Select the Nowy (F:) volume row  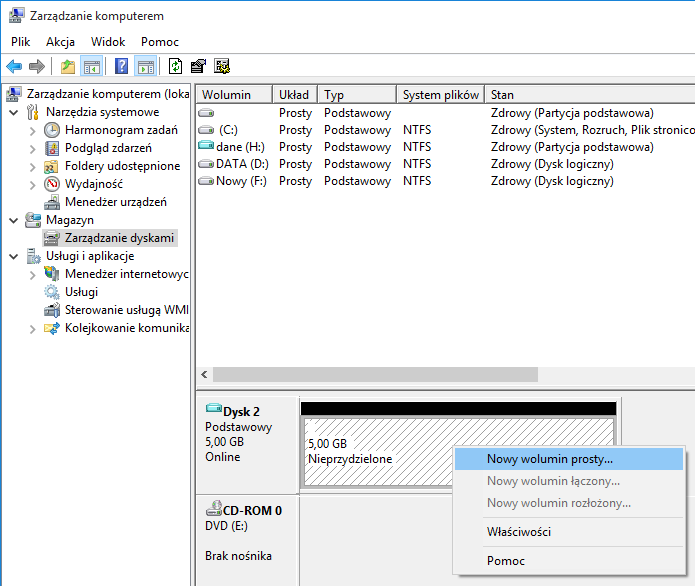coord(445,181)
